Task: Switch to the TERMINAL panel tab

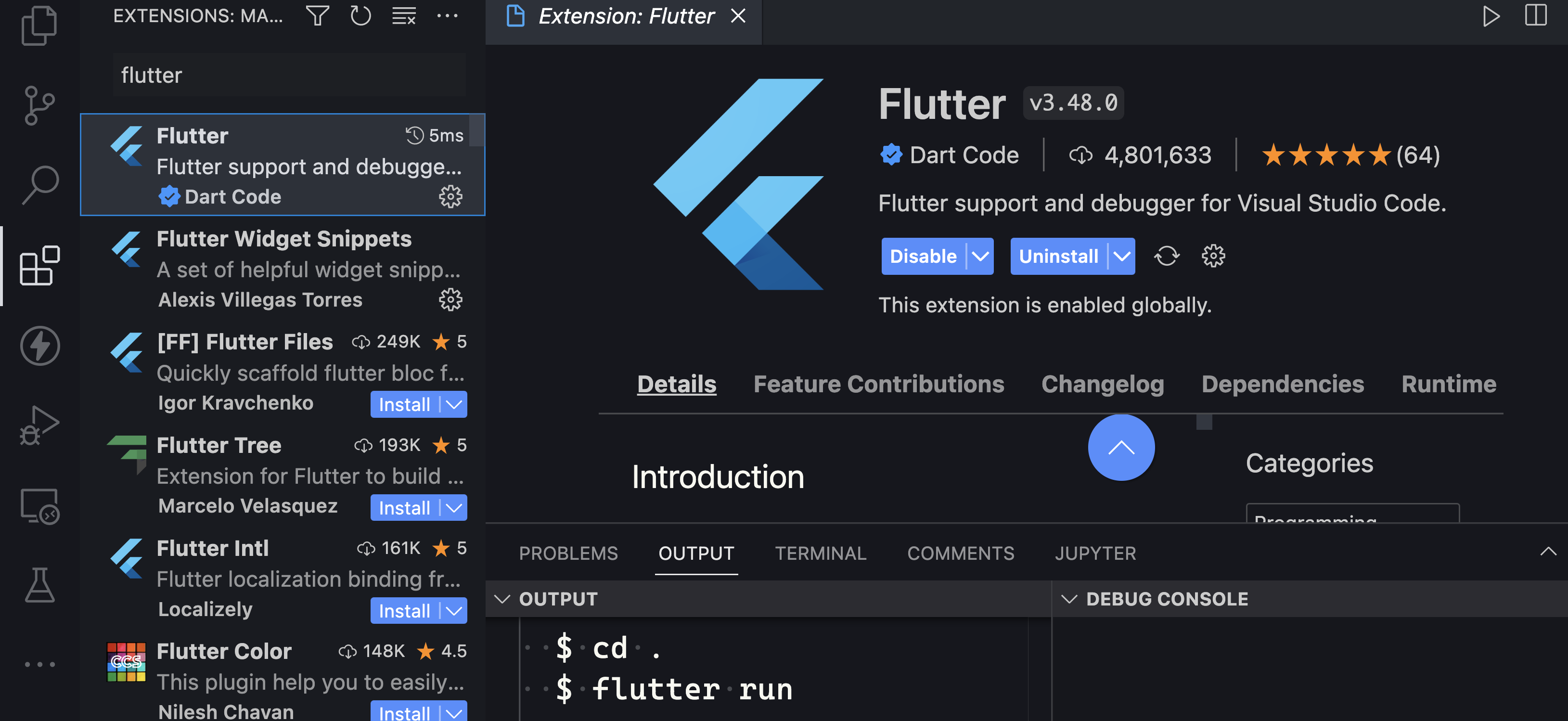Action: [x=821, y=553]
